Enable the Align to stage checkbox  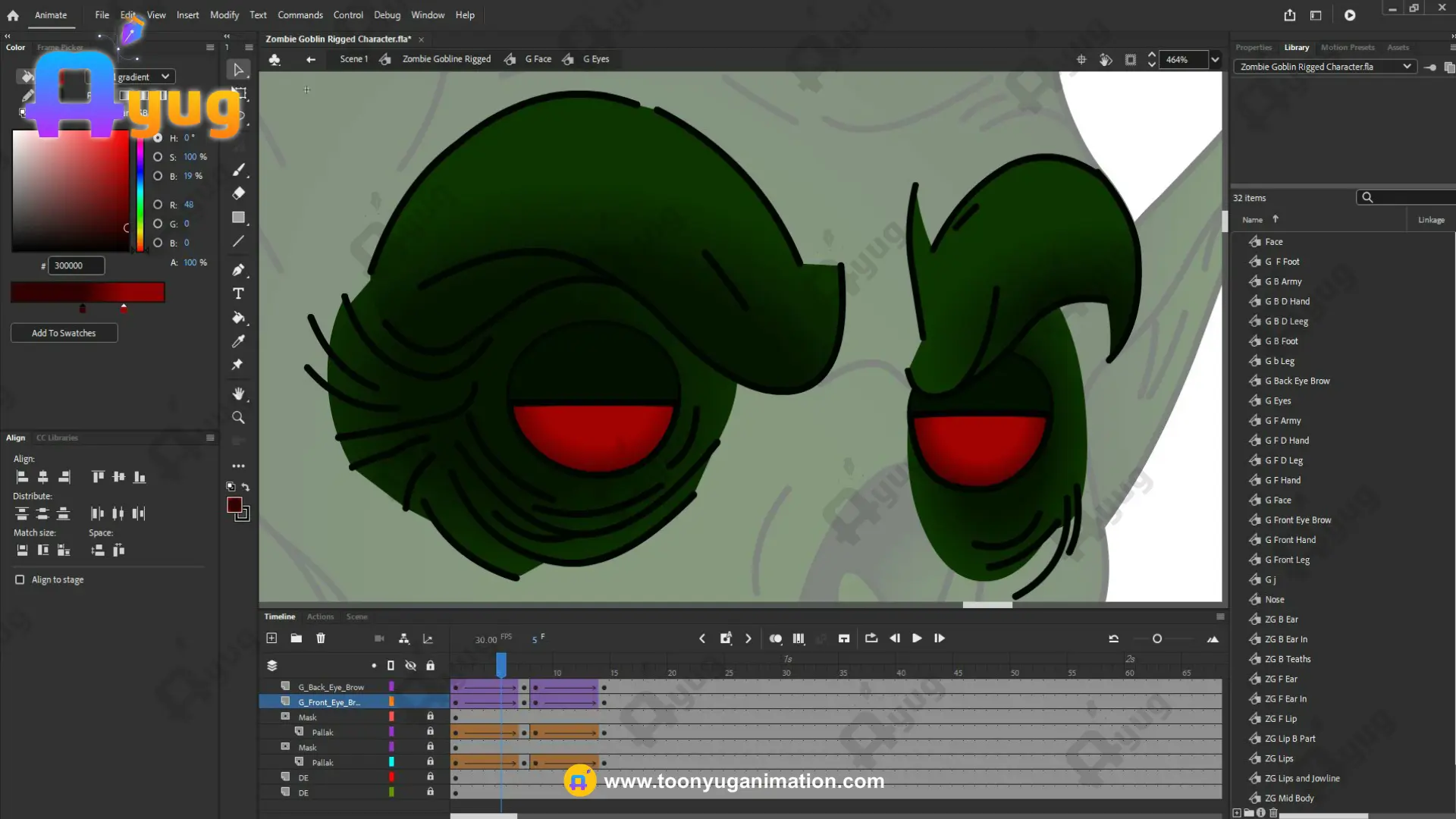pos(20,579)
